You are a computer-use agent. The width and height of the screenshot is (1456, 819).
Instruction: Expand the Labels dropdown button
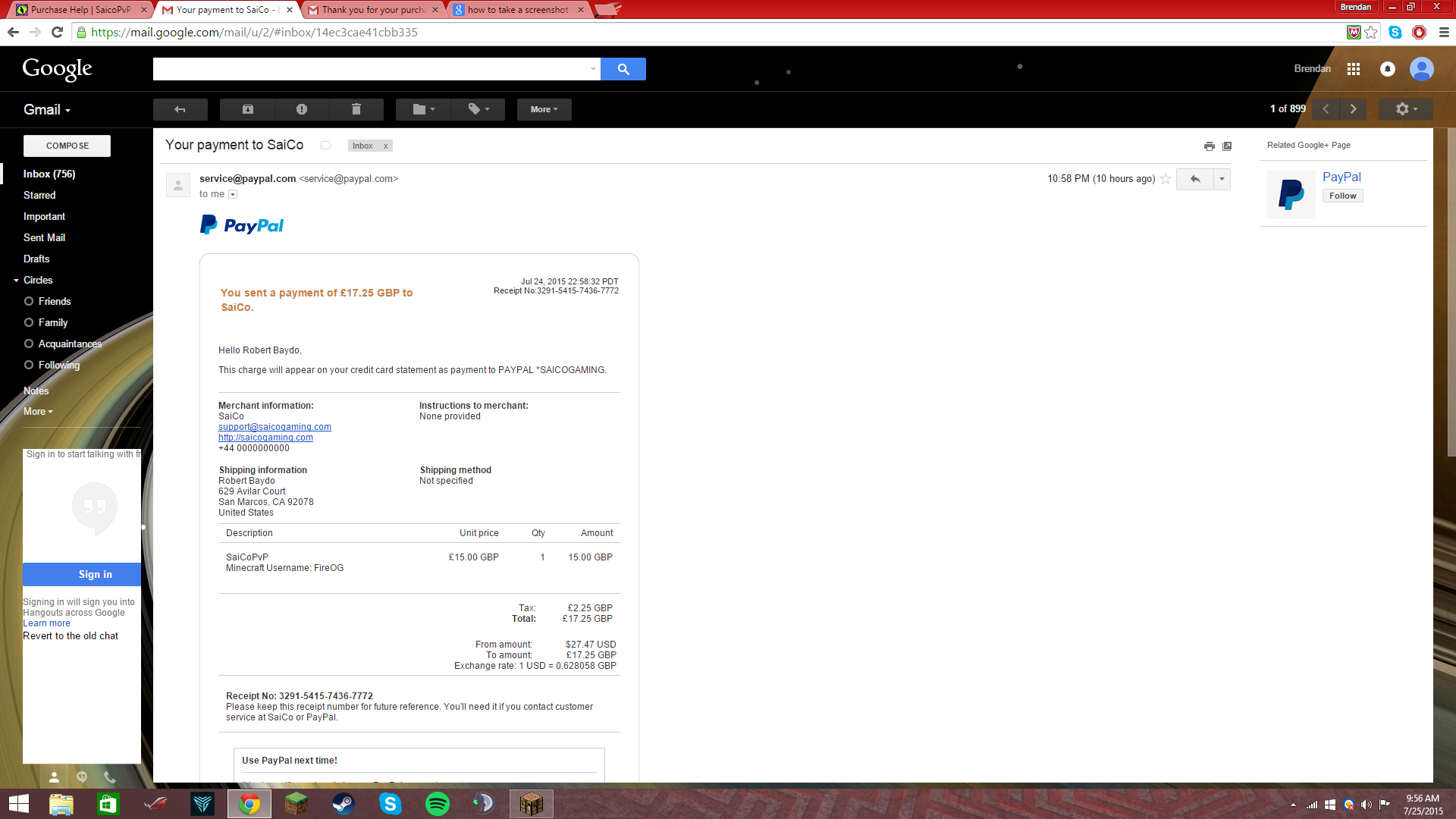pos(478,109)
